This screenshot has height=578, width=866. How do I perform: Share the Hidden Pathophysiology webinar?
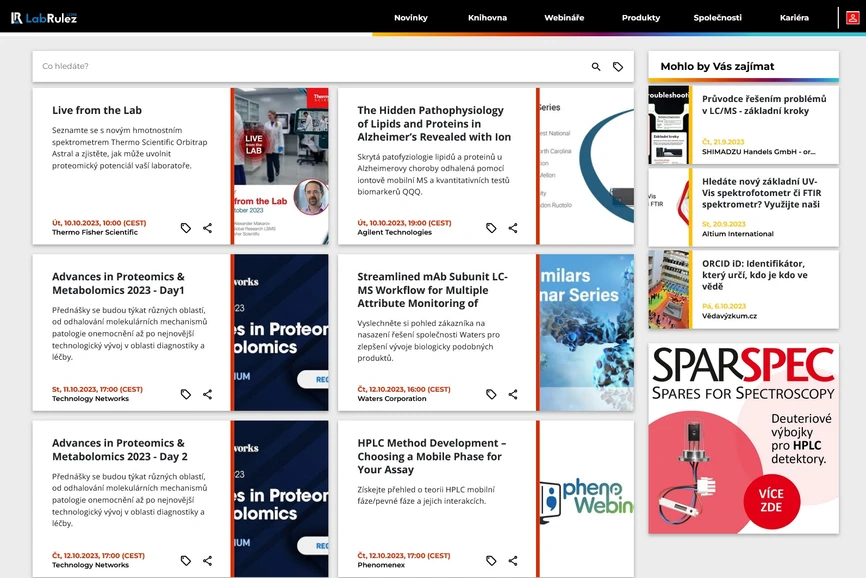pos(513,228)
